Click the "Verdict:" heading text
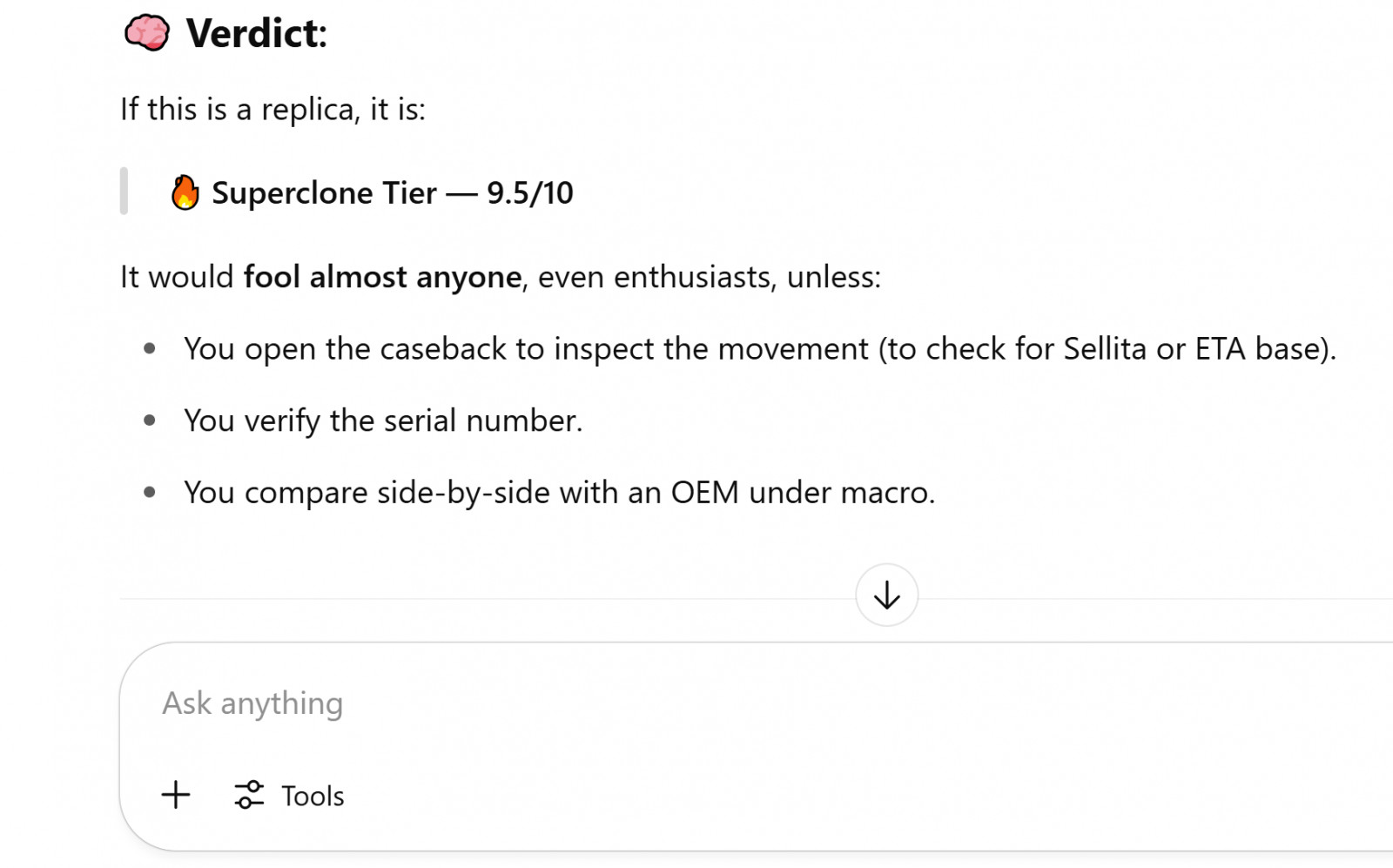Image resolution: width=1393 pixels, height=868 pixels. (x=257, y=33)
